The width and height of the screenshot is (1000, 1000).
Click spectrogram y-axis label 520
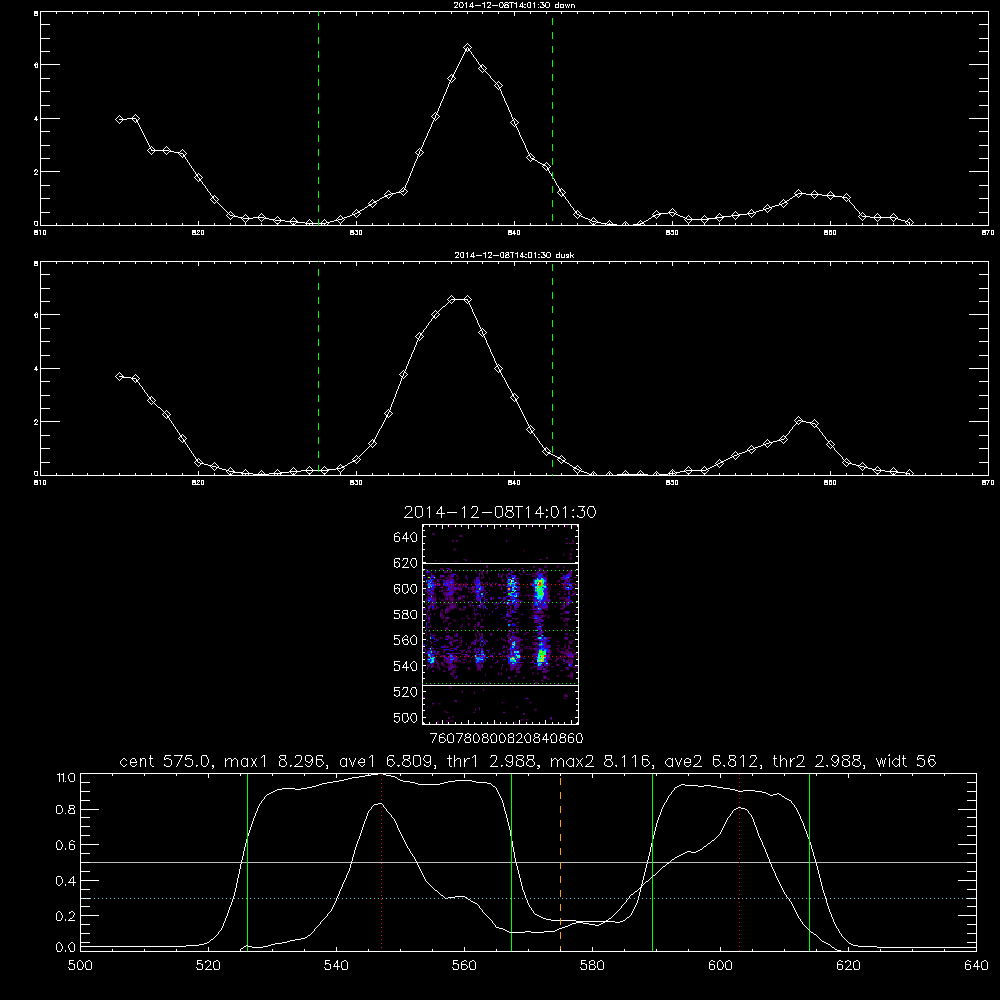(x=405, y=692)
